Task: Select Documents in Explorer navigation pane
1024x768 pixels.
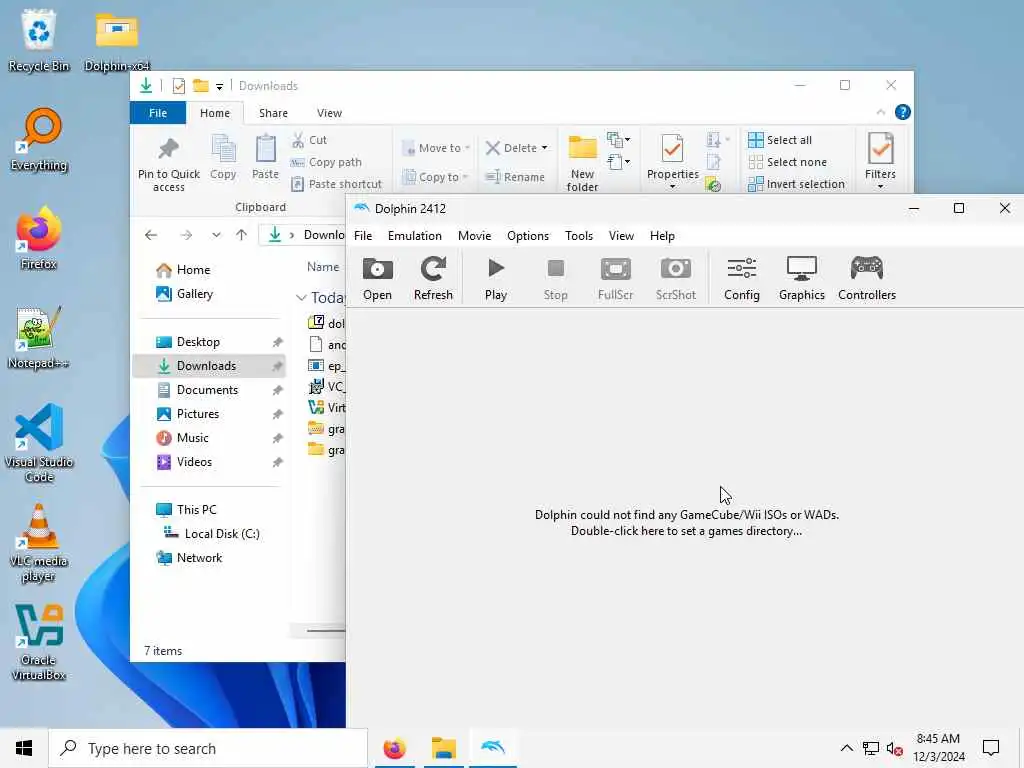Action: 209,390
